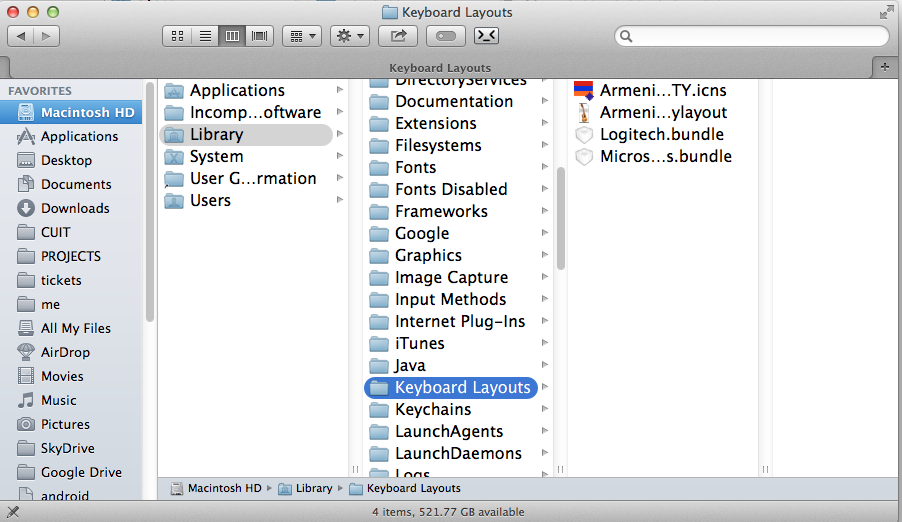The width and height of the screenshot is (902, 522).
Task: Expand arrow beside Input Methods folder
Action: [545, 299]
